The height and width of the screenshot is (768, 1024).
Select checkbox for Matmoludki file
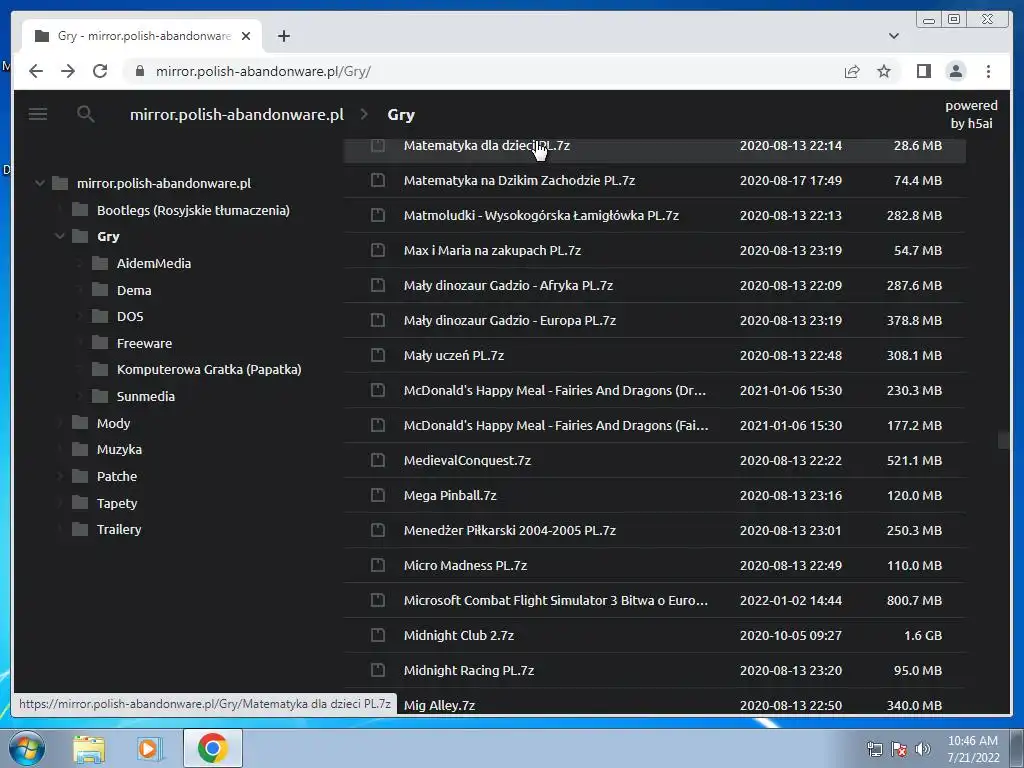[377, 215]
